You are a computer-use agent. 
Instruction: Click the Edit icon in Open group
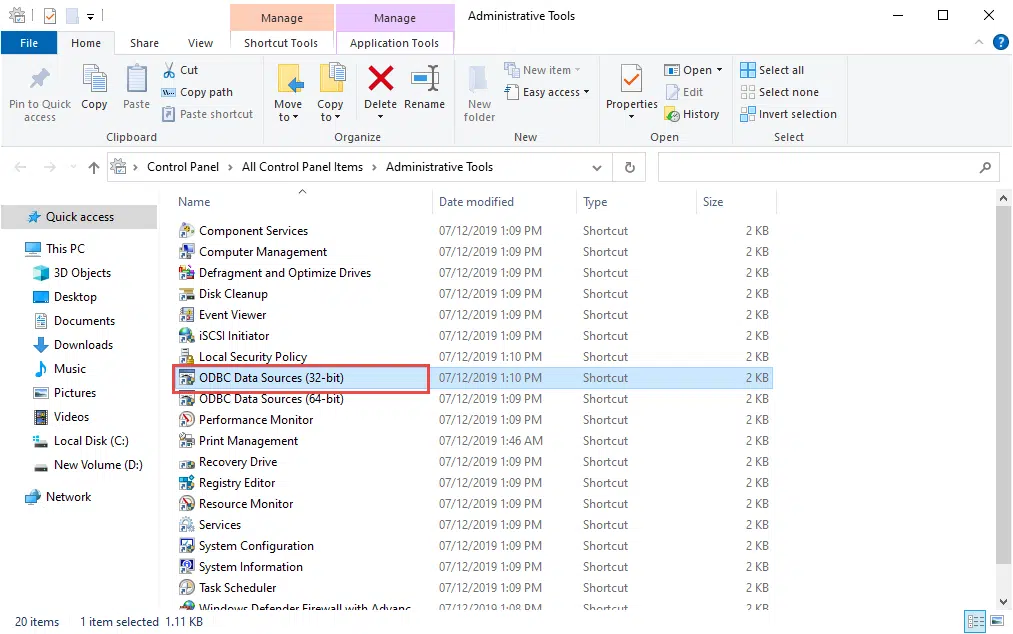click(x=672, y=92)
